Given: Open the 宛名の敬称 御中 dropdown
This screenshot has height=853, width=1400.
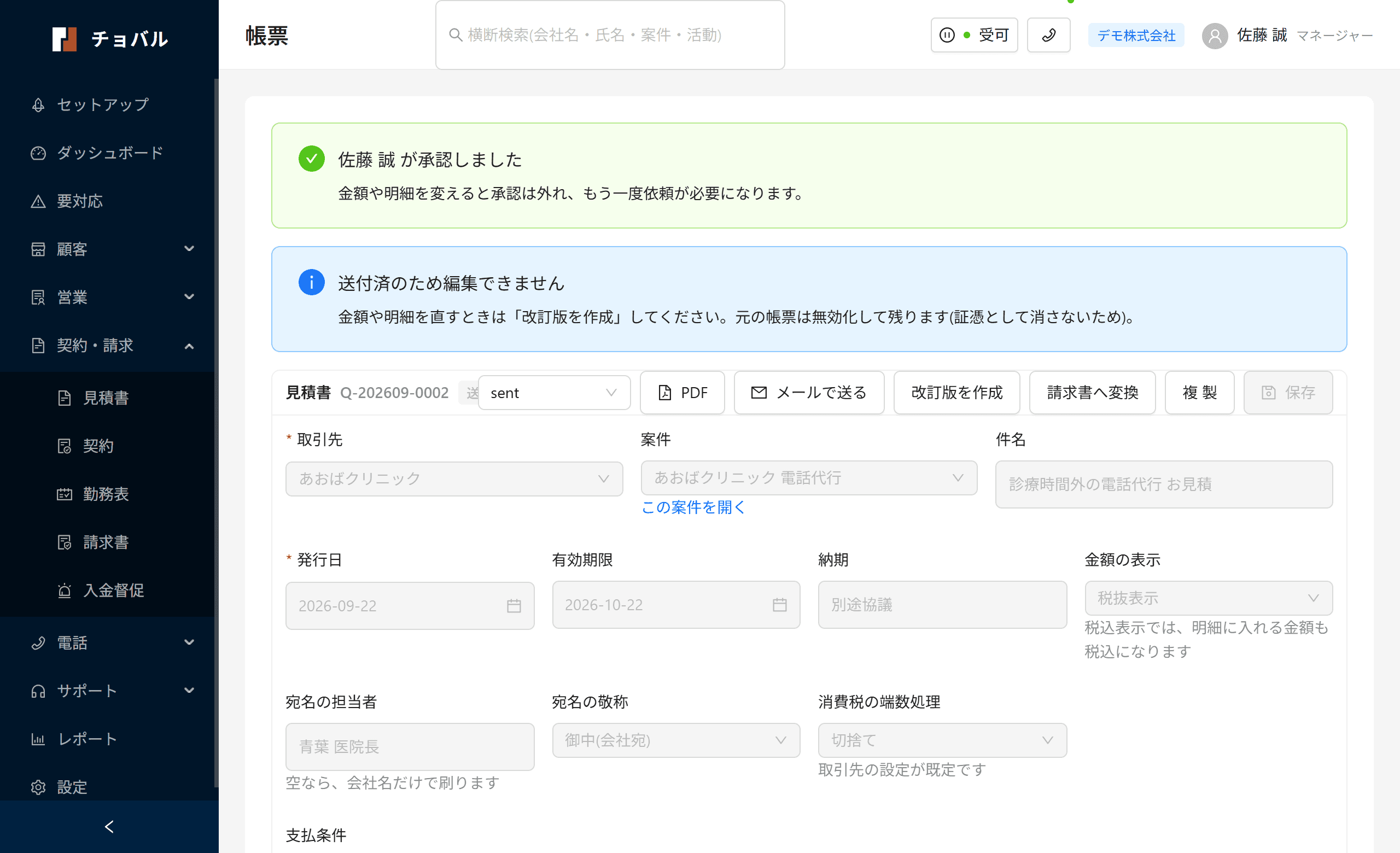Looking at the screenshot, I should [676, 740].
